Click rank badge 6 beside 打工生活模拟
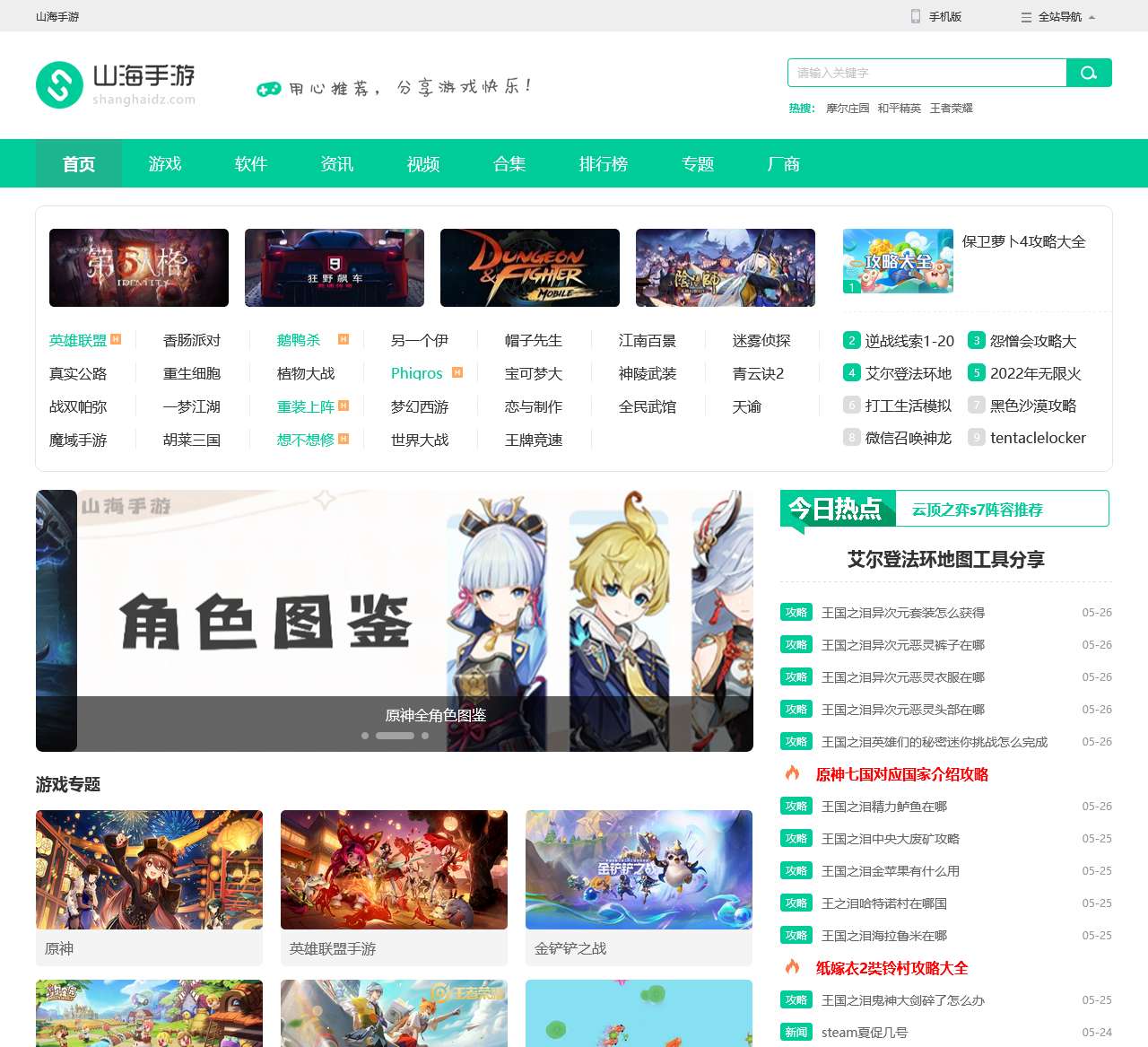The height and width of the screenshot is (1047, 1148). (x=852, y=405)
